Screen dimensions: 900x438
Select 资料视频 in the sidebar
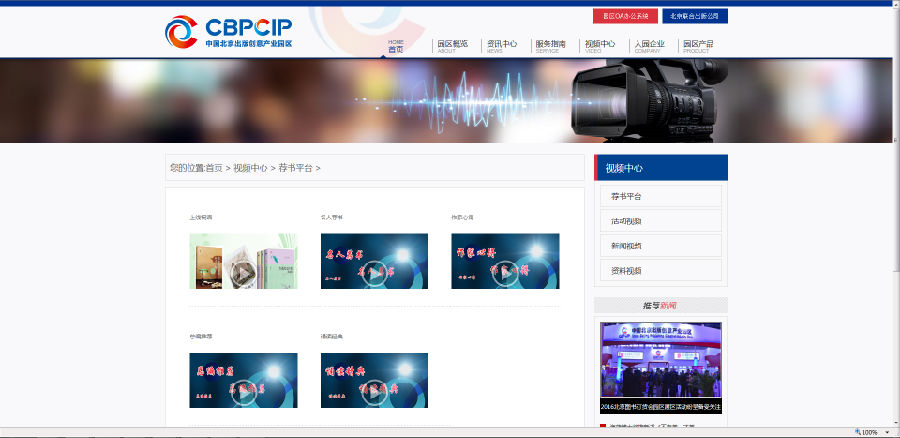click(x=661, y=270)
